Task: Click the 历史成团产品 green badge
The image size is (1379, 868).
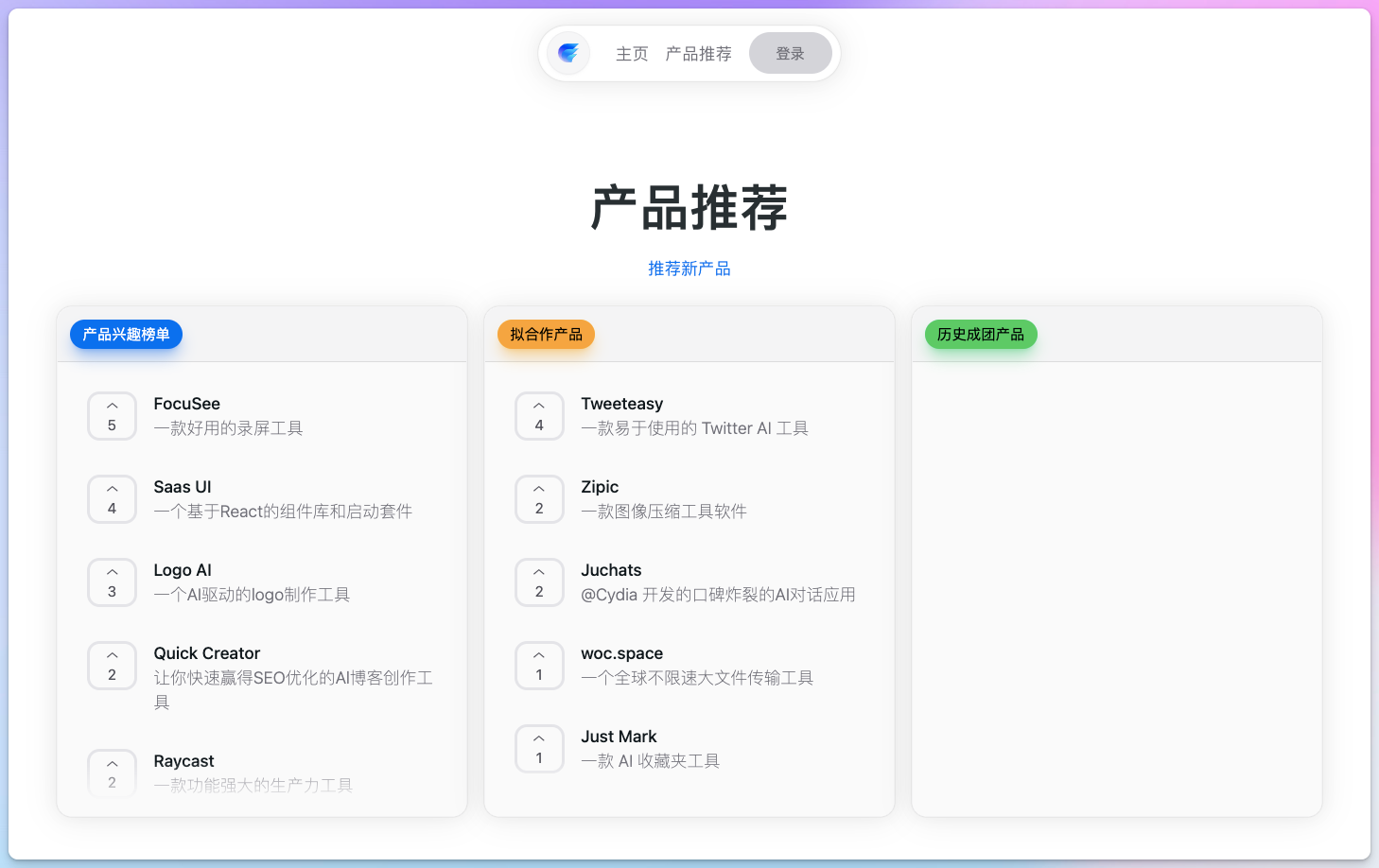Action: click(x=981, y=334)
